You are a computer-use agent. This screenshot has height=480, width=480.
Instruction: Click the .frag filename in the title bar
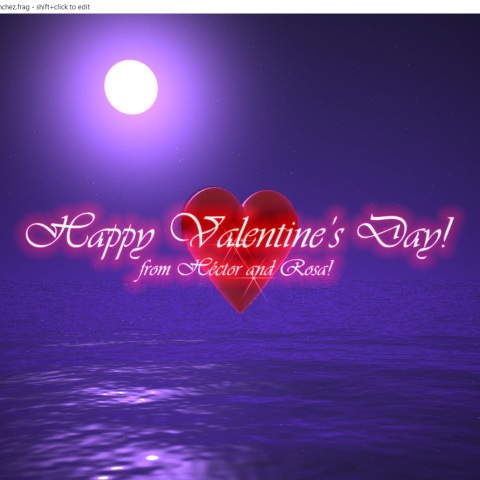(15, 7)
